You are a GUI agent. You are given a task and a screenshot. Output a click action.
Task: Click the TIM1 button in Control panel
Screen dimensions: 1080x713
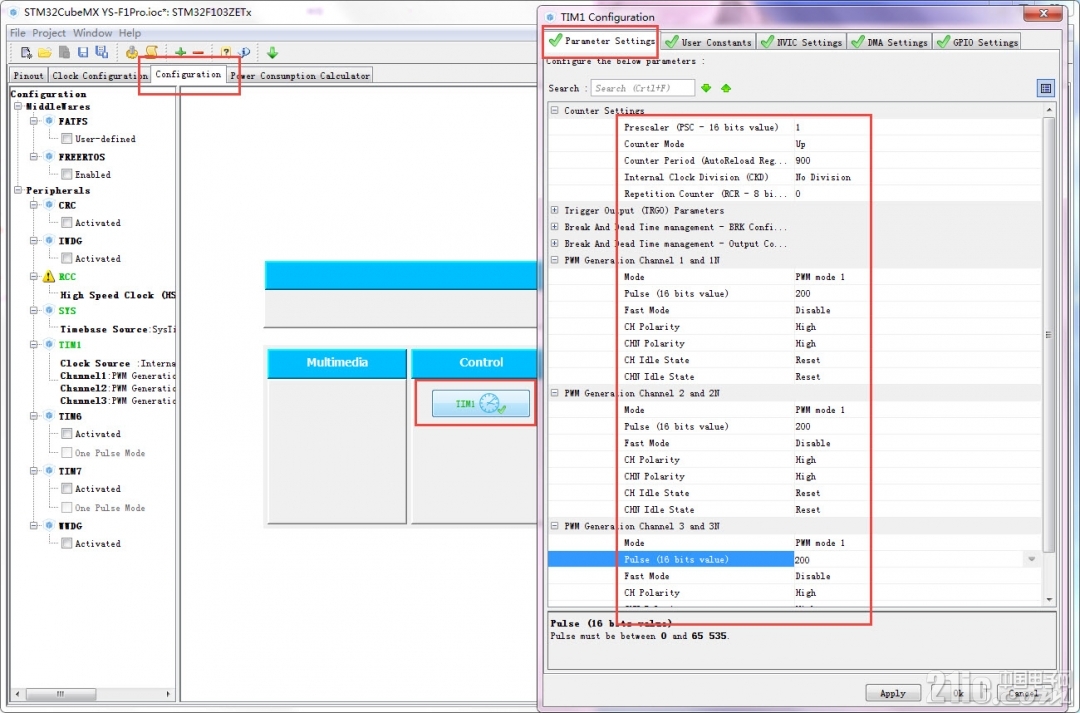(481, 404)
